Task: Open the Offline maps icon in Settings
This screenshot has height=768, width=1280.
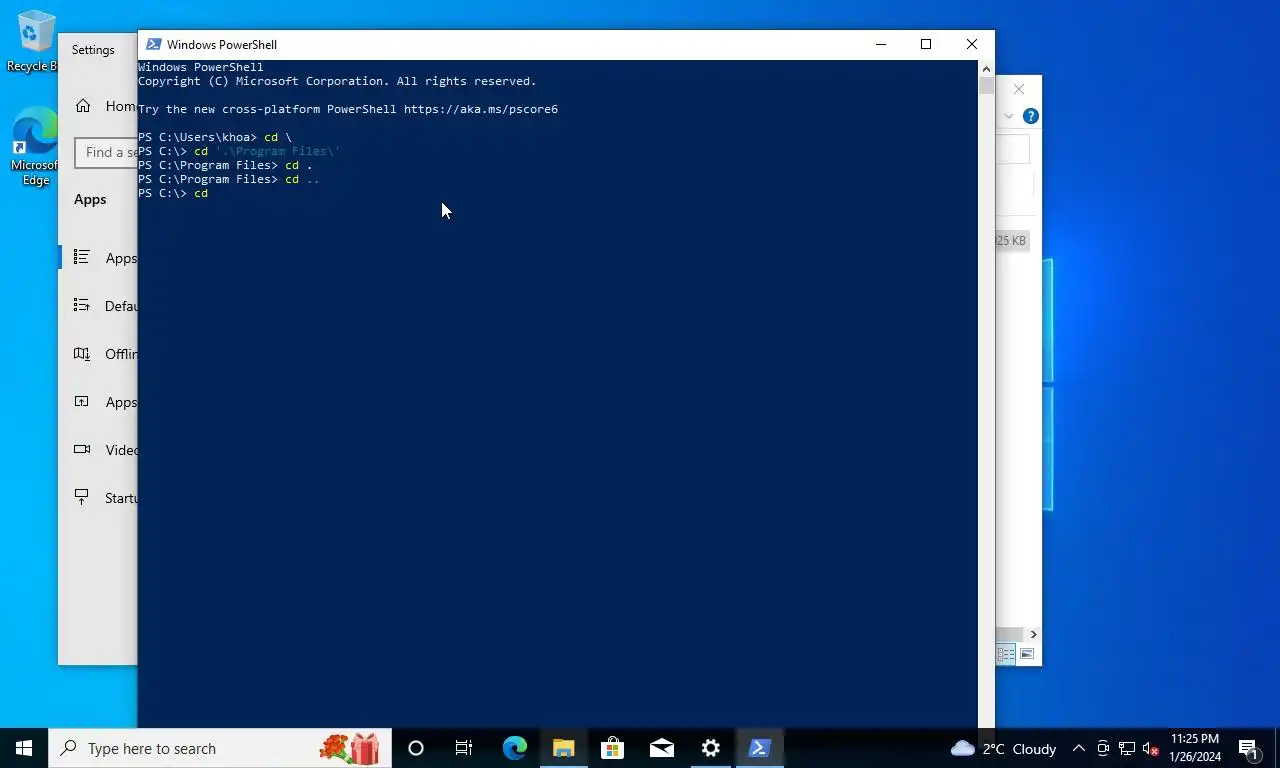Action: click(x=82, y=354)
